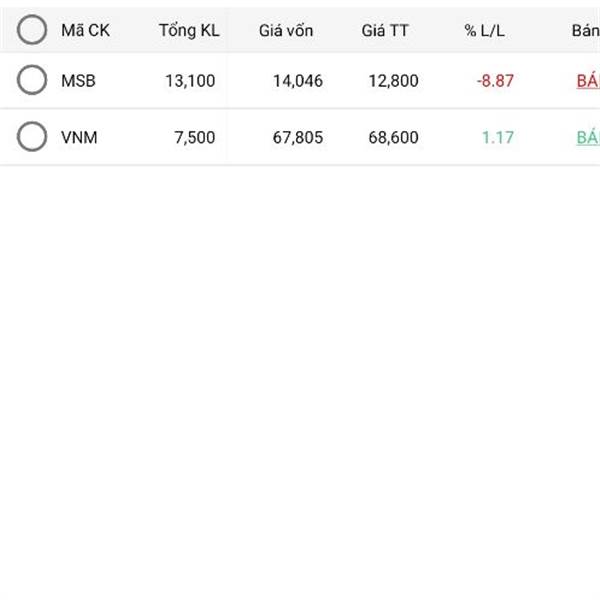
Task: Click MSB market price 12,800
Action: 393,81
